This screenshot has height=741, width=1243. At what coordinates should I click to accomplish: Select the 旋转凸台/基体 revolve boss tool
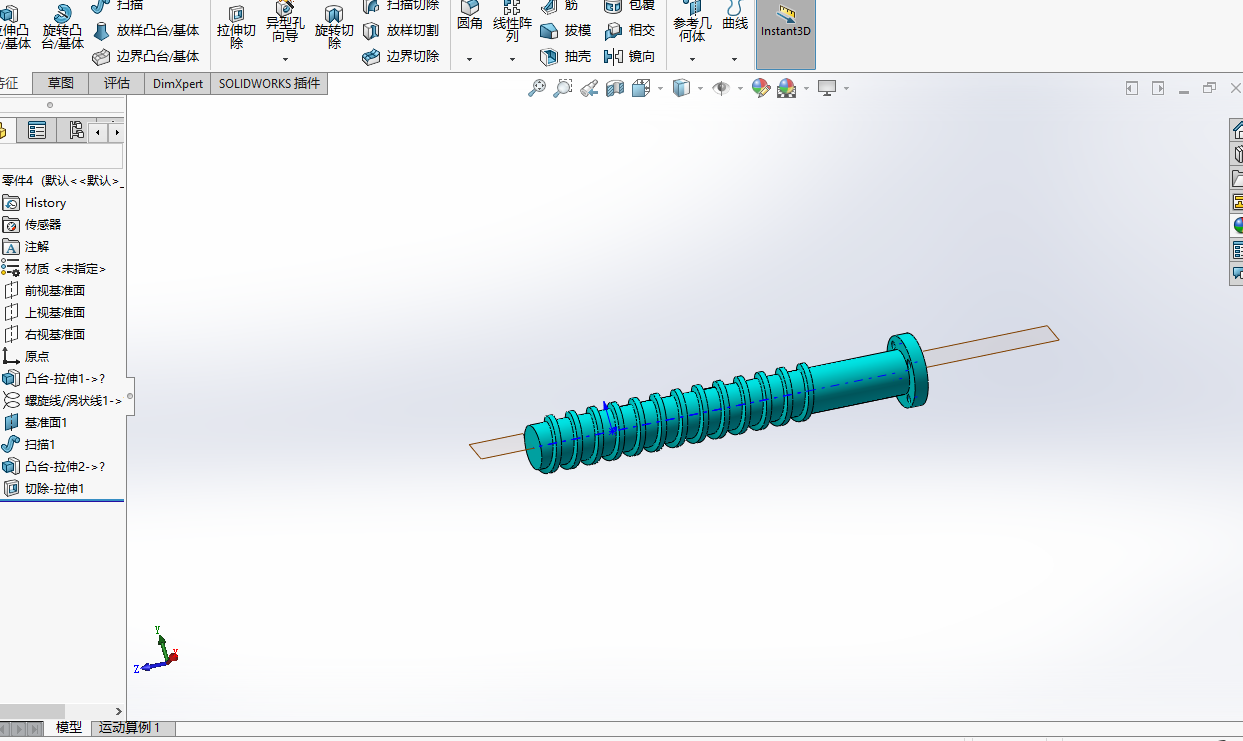coord(62,27)
